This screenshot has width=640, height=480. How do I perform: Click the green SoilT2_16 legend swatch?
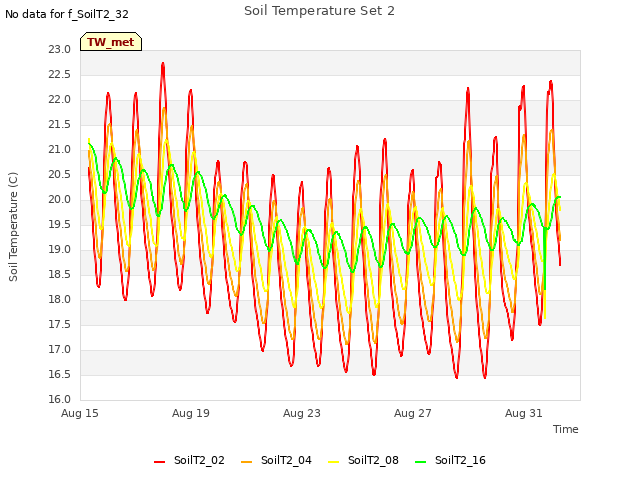[420, 462]
